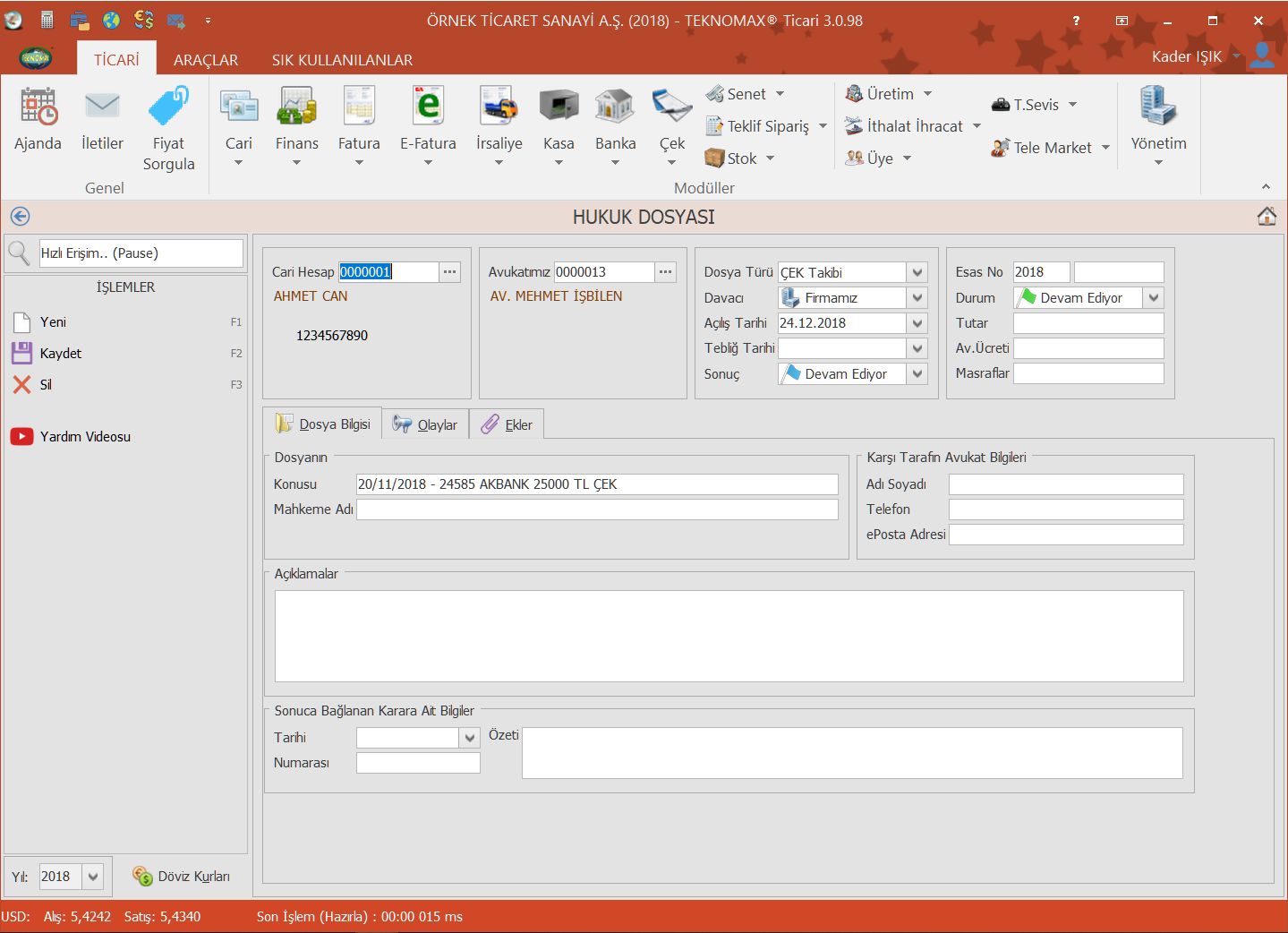Open the Yardım Videosu link

(x=85, y=437)
